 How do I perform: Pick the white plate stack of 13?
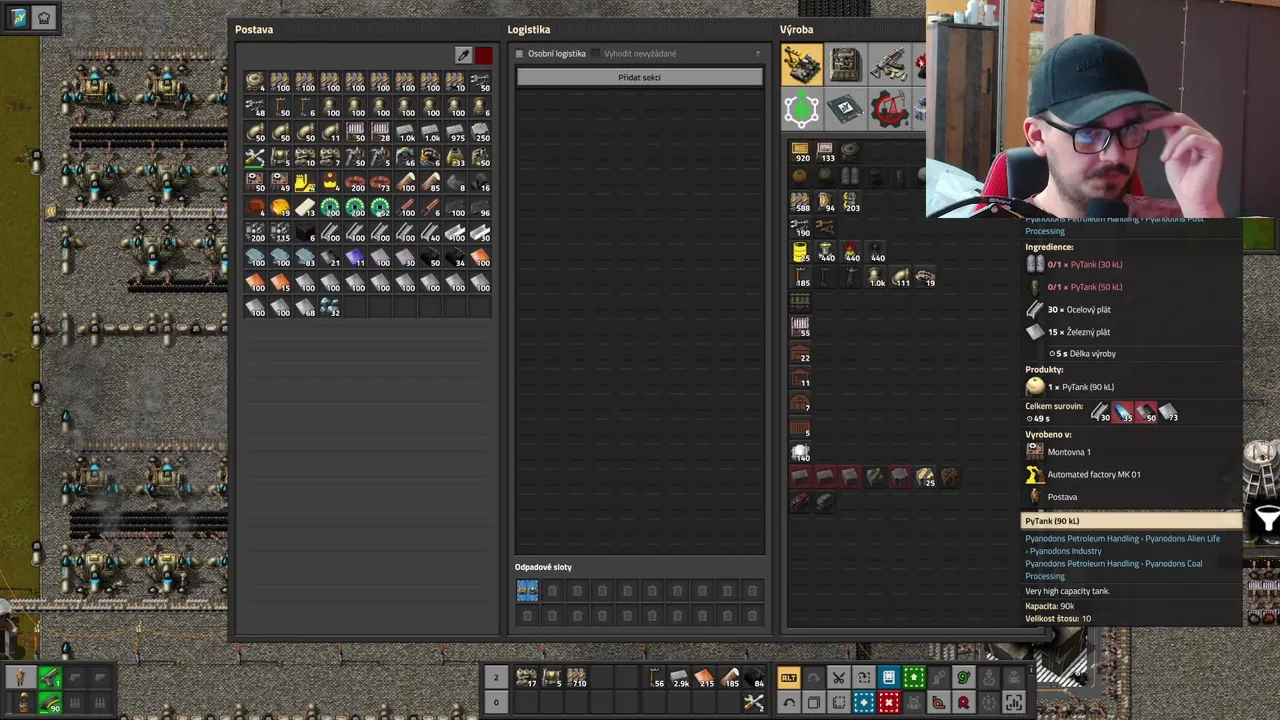[305, 207]
